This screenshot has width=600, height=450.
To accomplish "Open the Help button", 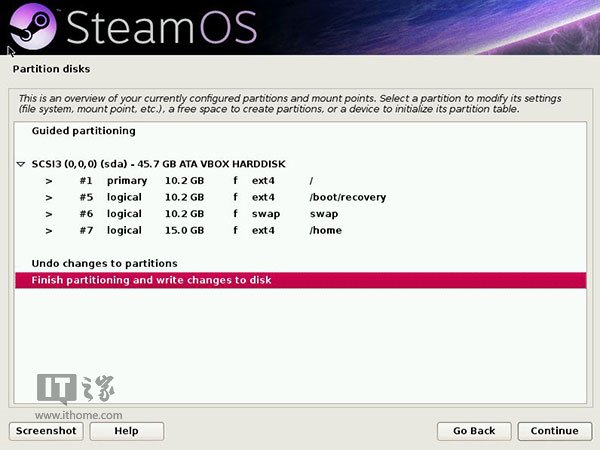I will [x=127, y=431].
